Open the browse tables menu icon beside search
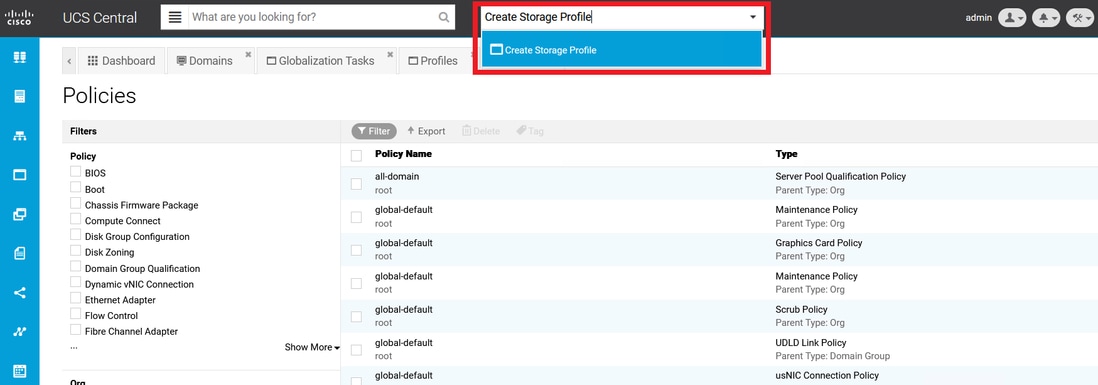This screenshot has width=1098, height=385. 175,17
